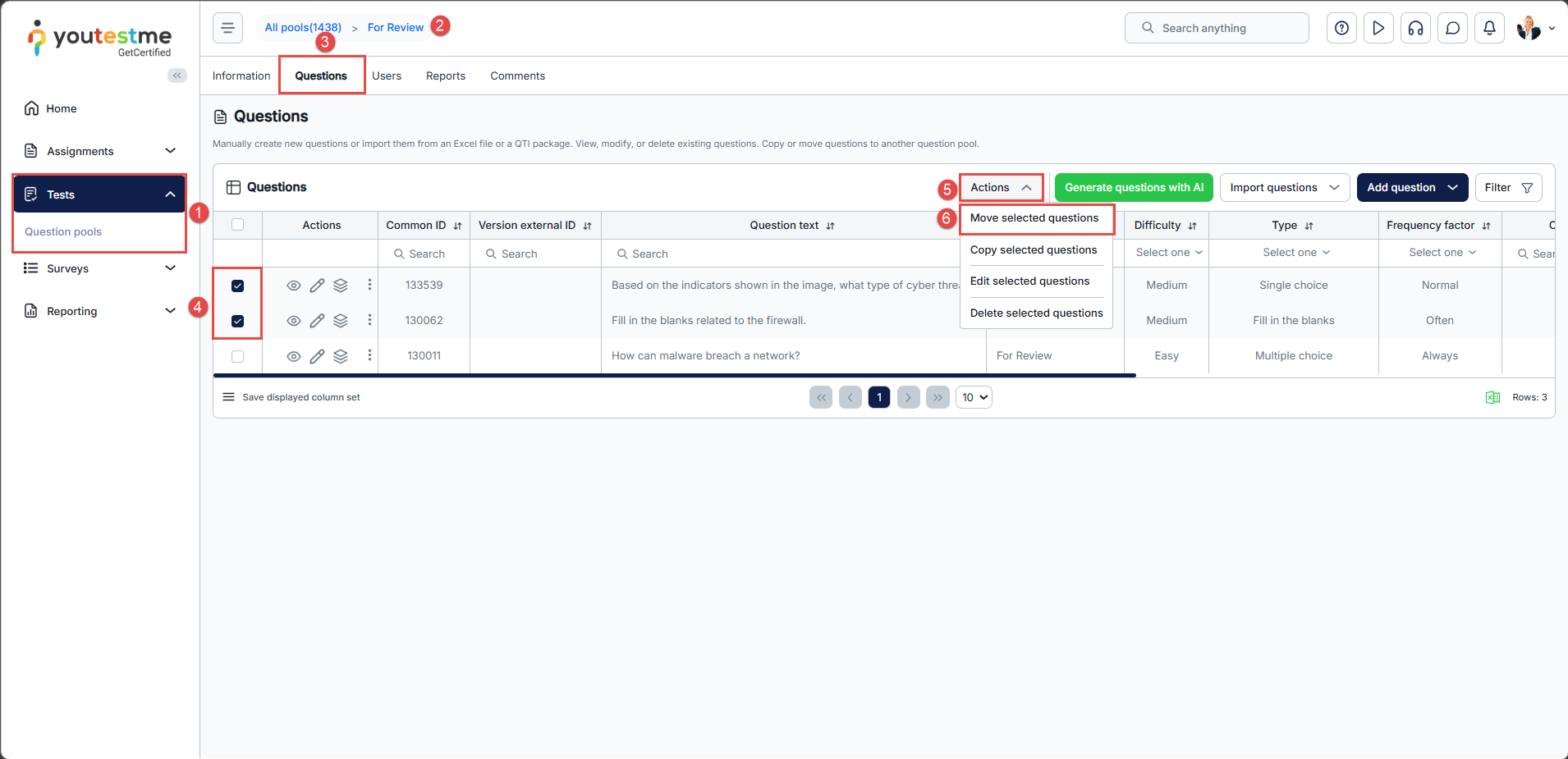
Task: Click the help question mark icon
Action: pyautogui.click(x=1341, y=28)
